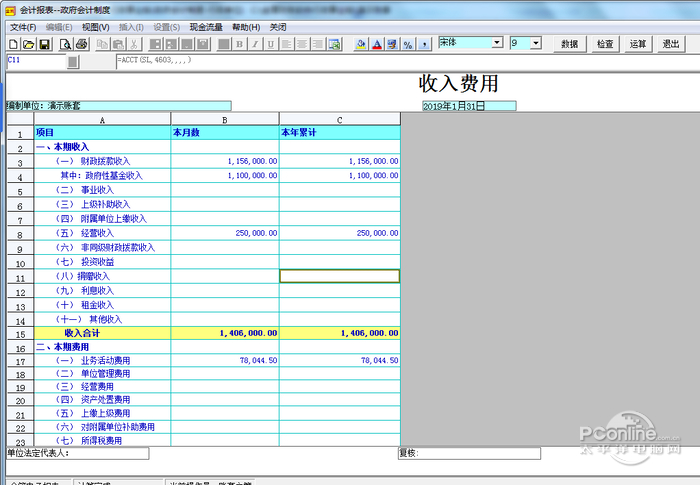Click the Cut scissors icon
Screen dimensions: 700x485
[134, 44]
